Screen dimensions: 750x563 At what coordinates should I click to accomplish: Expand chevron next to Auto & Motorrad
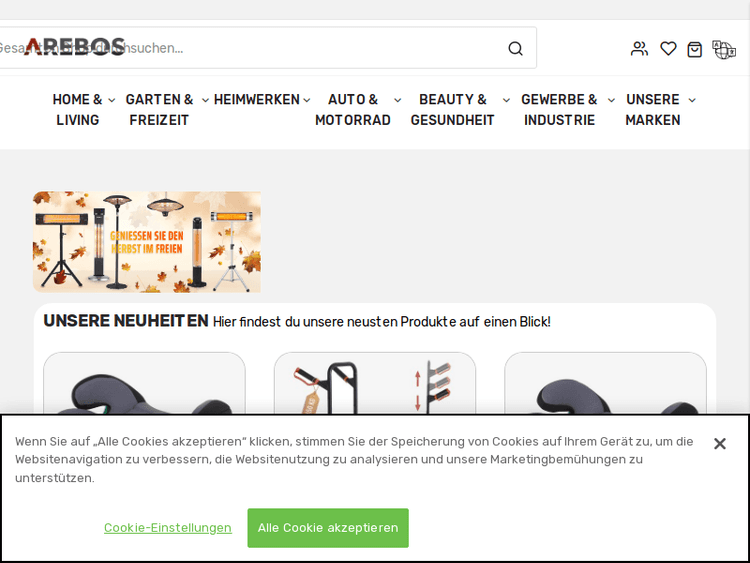pyautogui.click(x=397, y=100)
